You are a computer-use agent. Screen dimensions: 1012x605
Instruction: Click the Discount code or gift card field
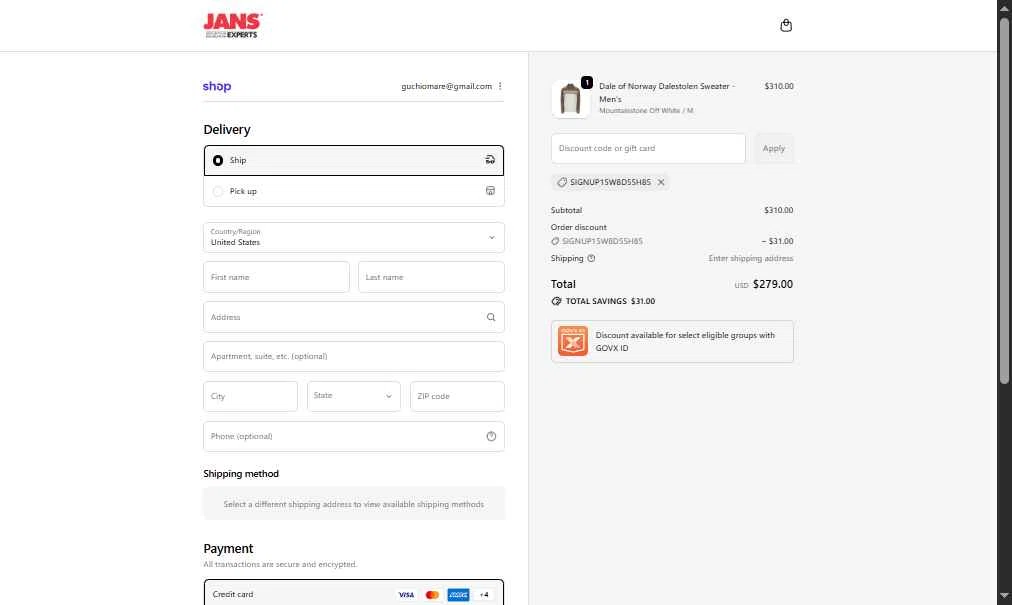point(648,149)
